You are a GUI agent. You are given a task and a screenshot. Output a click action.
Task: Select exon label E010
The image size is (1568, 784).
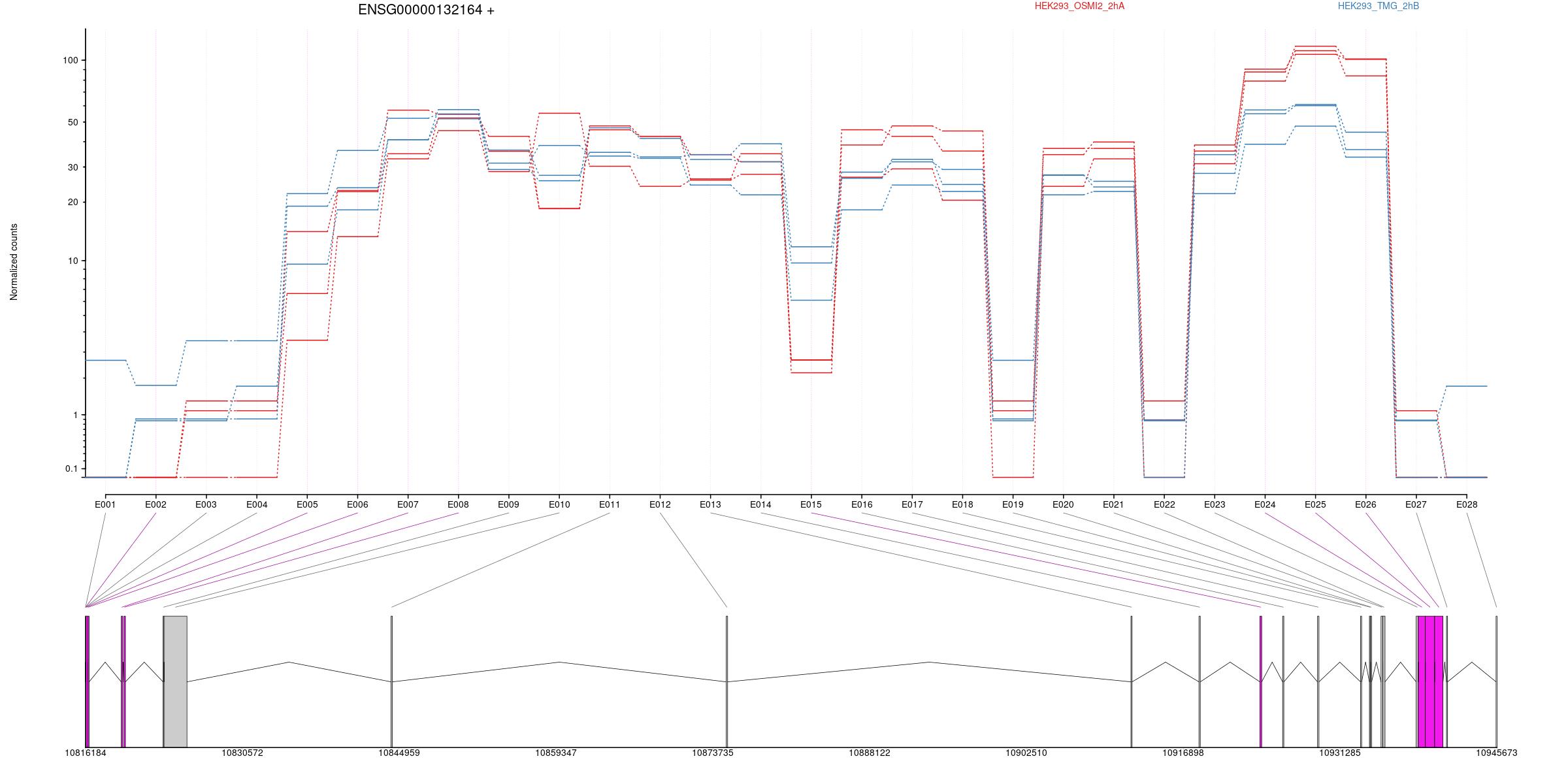coord(559,504)
